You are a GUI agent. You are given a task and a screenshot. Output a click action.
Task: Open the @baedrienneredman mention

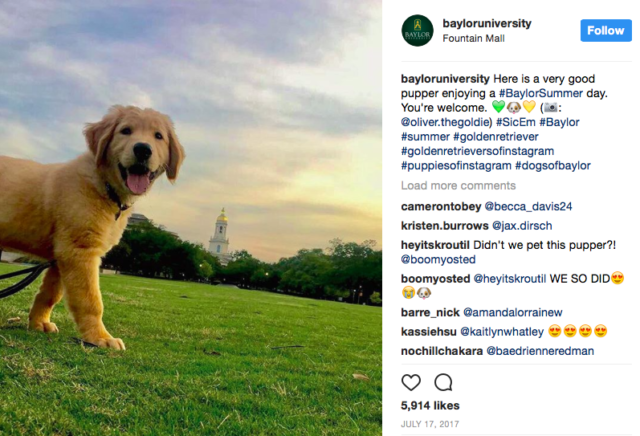(539, 351)
